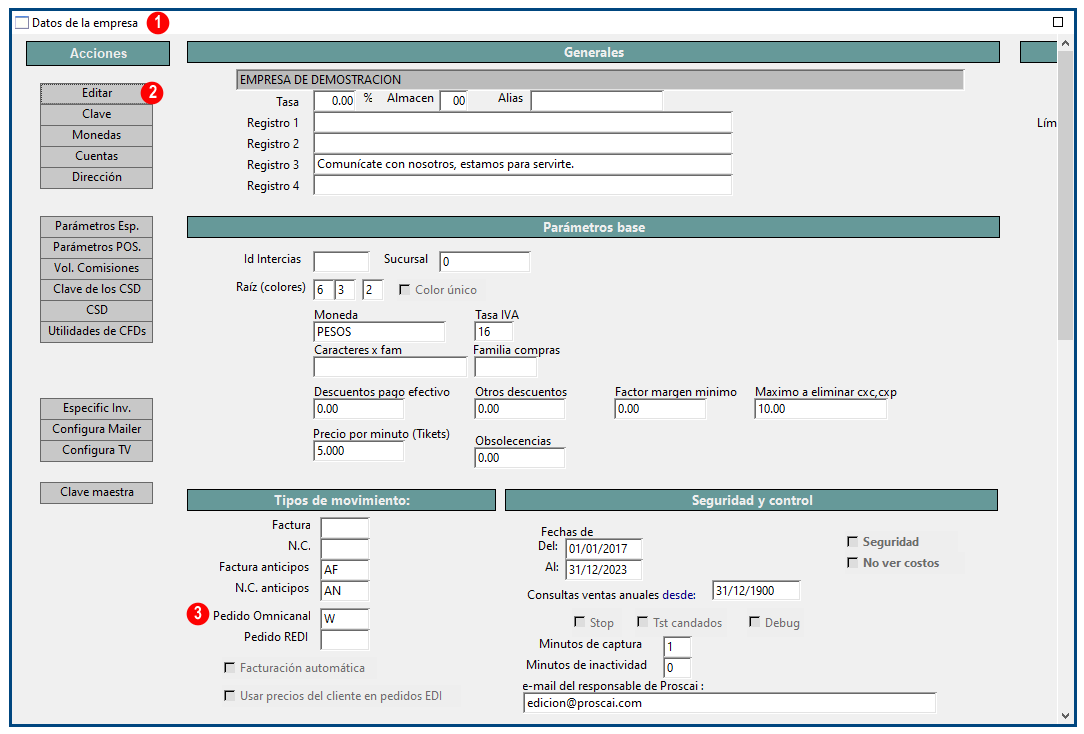The image size is (1084, 734).
Task: Focus the Alias input field
Action: tap(597, 101)
